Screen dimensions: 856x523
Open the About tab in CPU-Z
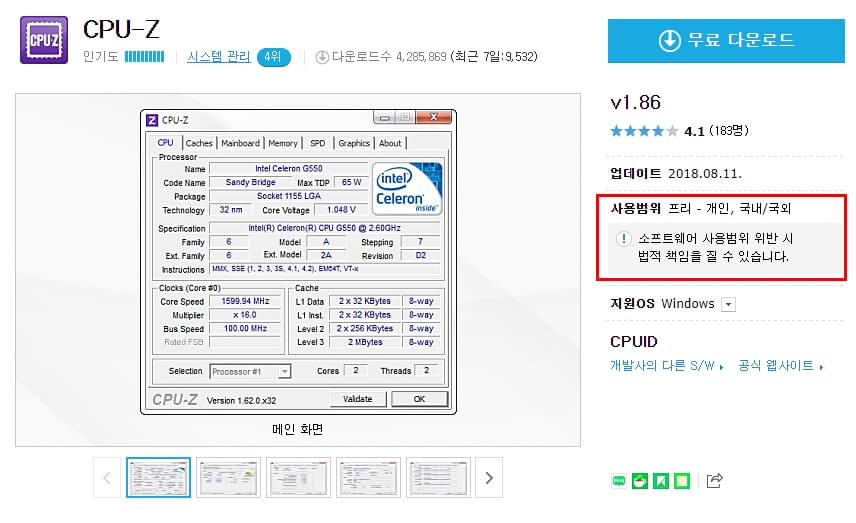click(x=390, y=143)
